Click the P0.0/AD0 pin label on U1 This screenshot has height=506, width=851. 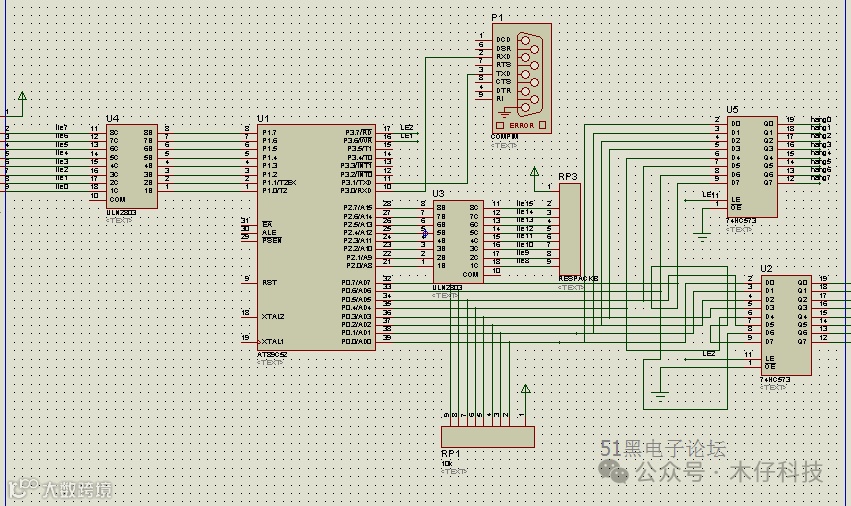[357, 341]
